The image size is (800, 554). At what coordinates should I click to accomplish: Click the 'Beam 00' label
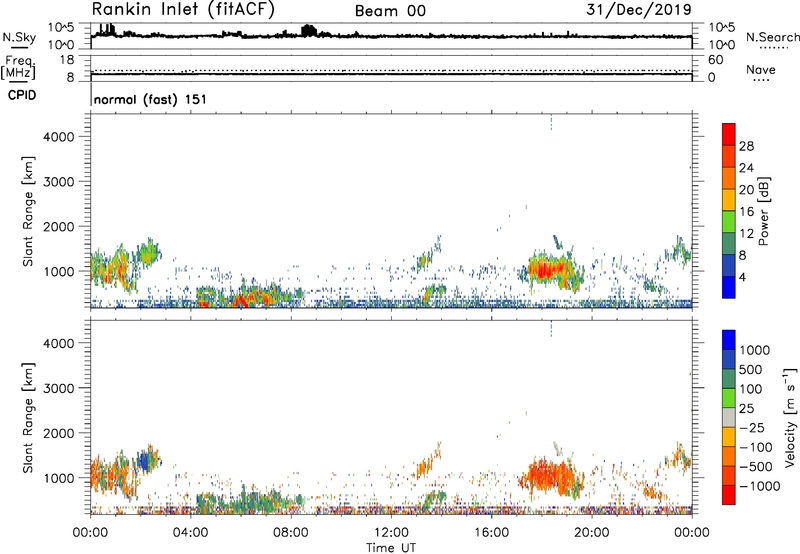click(390, 11)
